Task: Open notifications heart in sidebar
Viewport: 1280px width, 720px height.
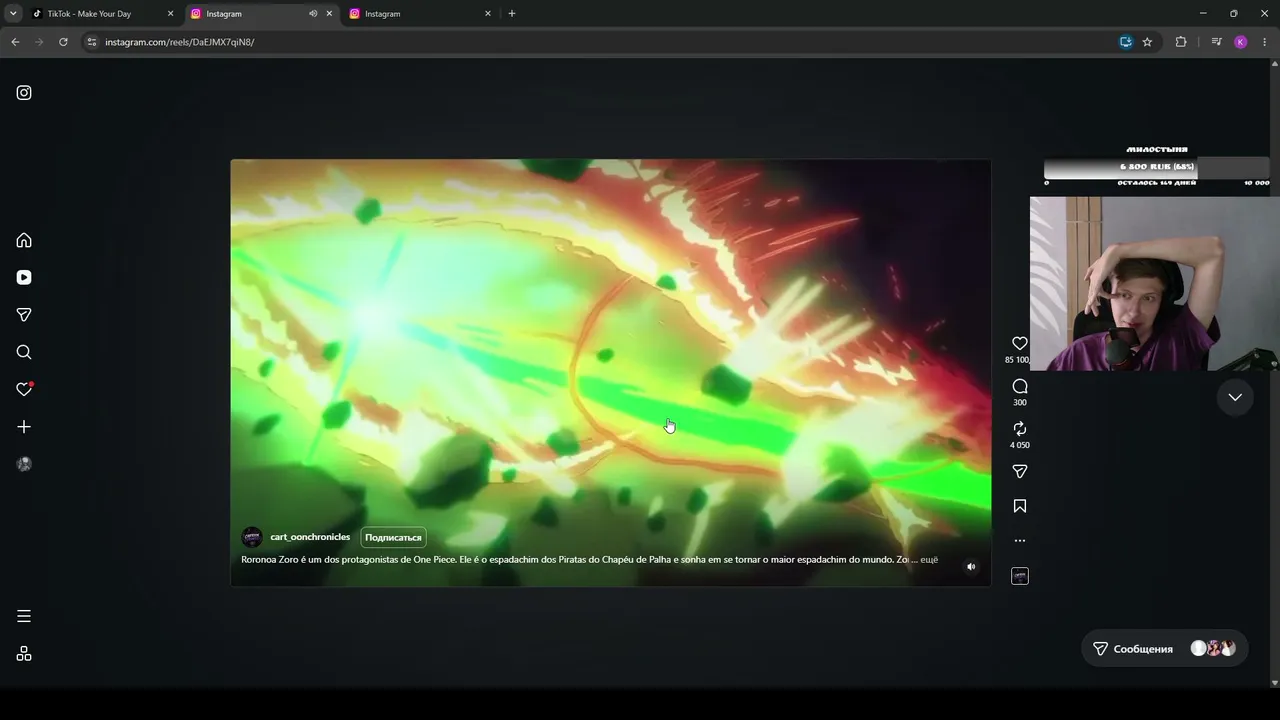Action: click(24, 389)
